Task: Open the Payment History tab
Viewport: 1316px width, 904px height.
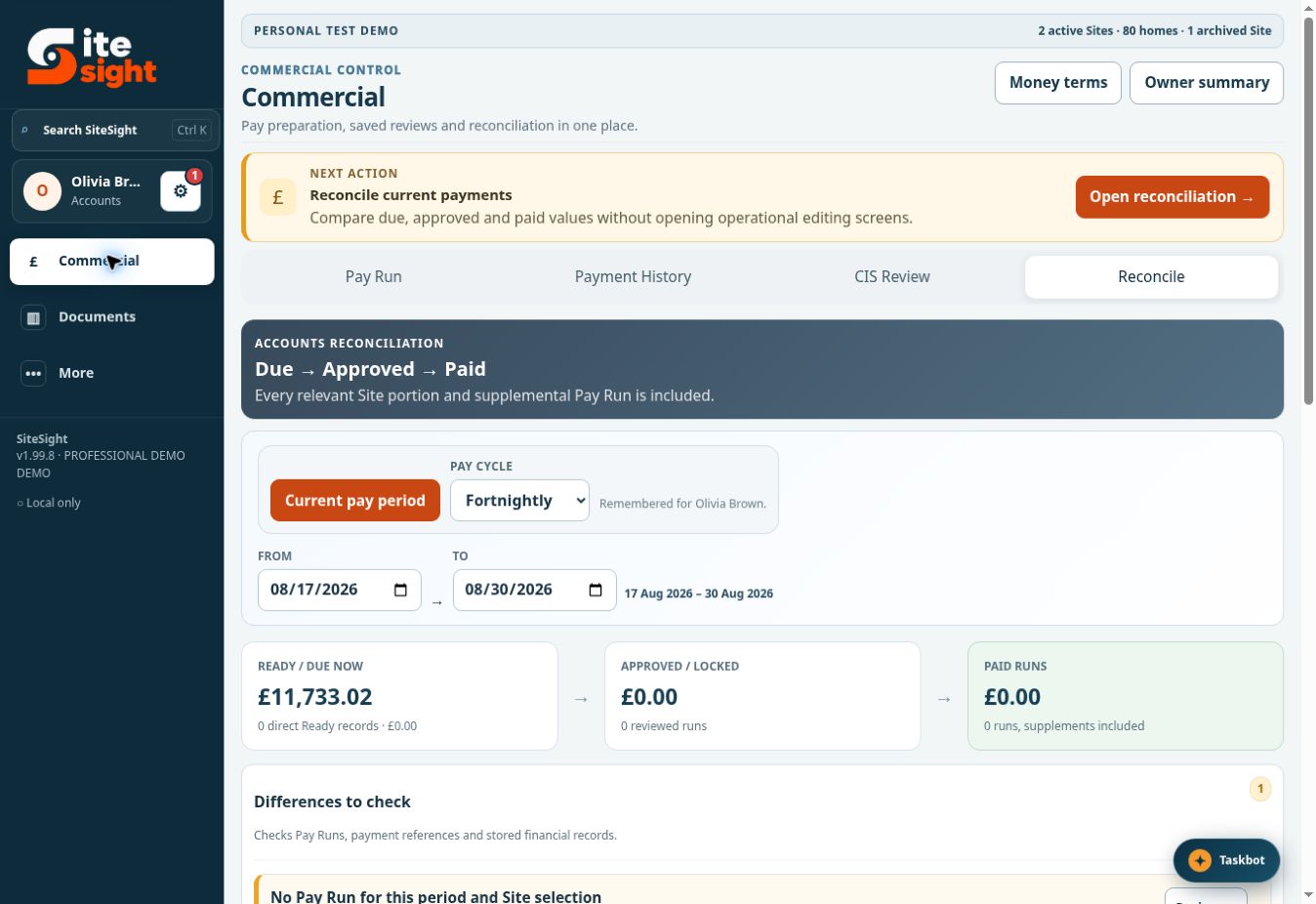Action: pyautogui.click(x=633, y=277)
